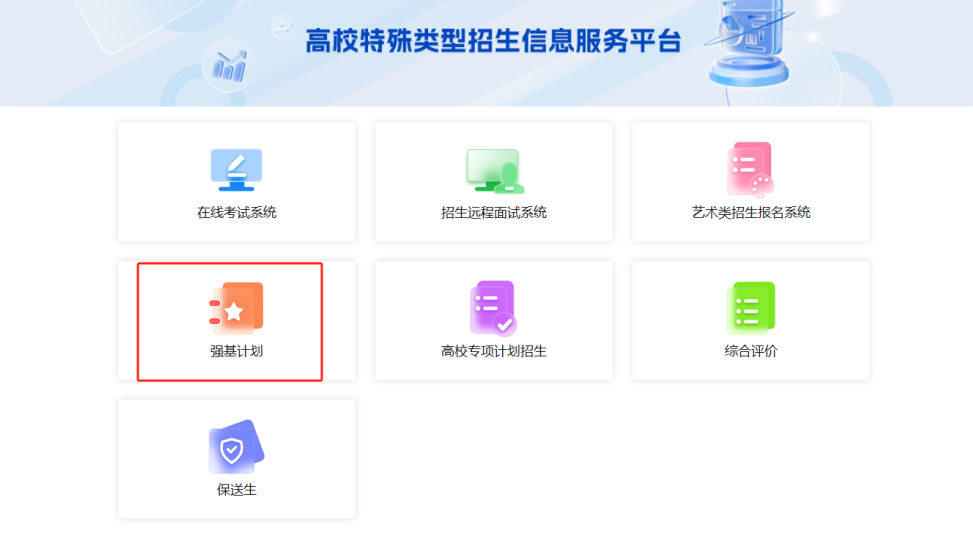Viewport: 973px width, 546px height.
Task: Click the green 招生远程面试系统 screen icon
Action: click(494, 170)
